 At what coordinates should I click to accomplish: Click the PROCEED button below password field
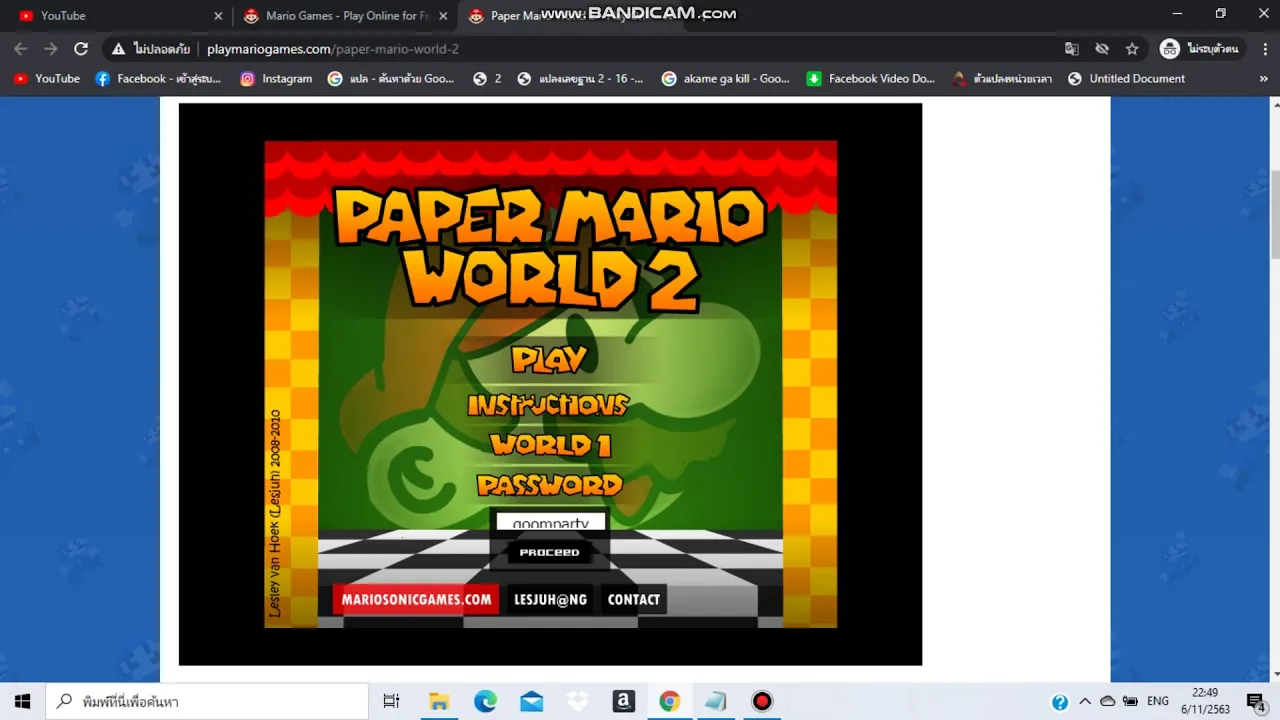[x=549, y=552]
